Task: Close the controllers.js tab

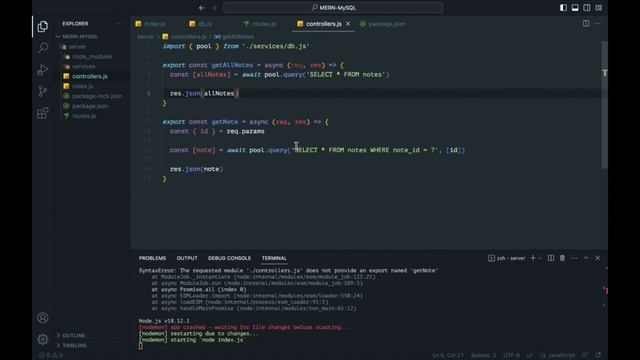Action: point(348,24)
